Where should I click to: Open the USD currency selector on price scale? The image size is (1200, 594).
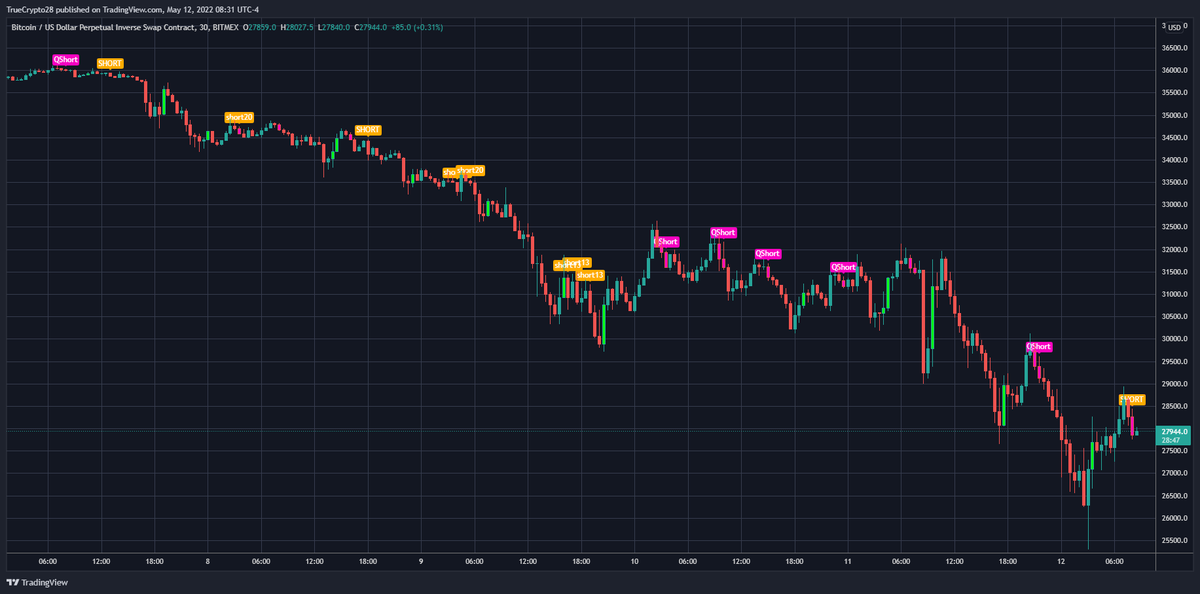click(x=1175, y=27)
